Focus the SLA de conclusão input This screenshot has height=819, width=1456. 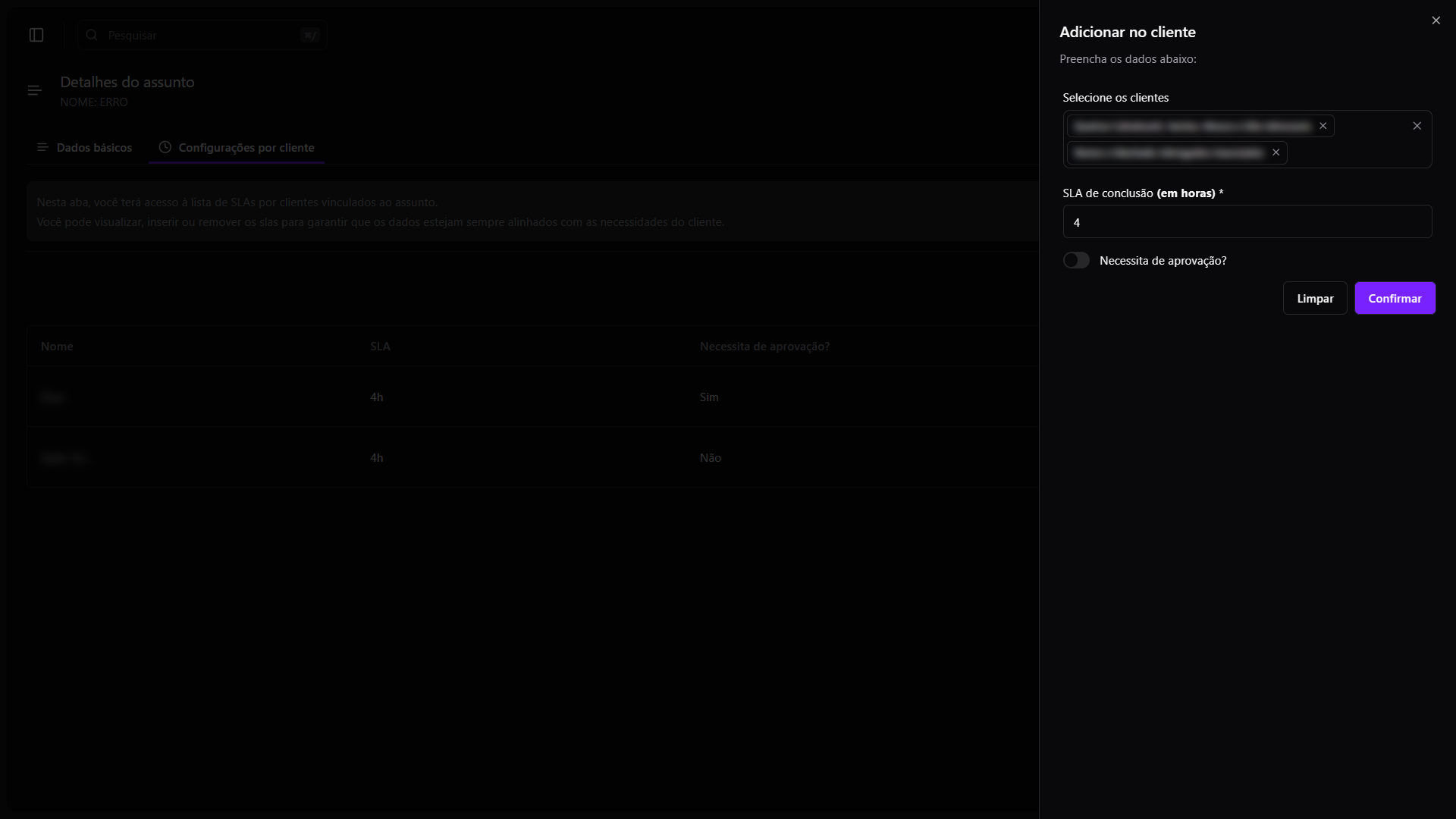[x=1247, y=222]
